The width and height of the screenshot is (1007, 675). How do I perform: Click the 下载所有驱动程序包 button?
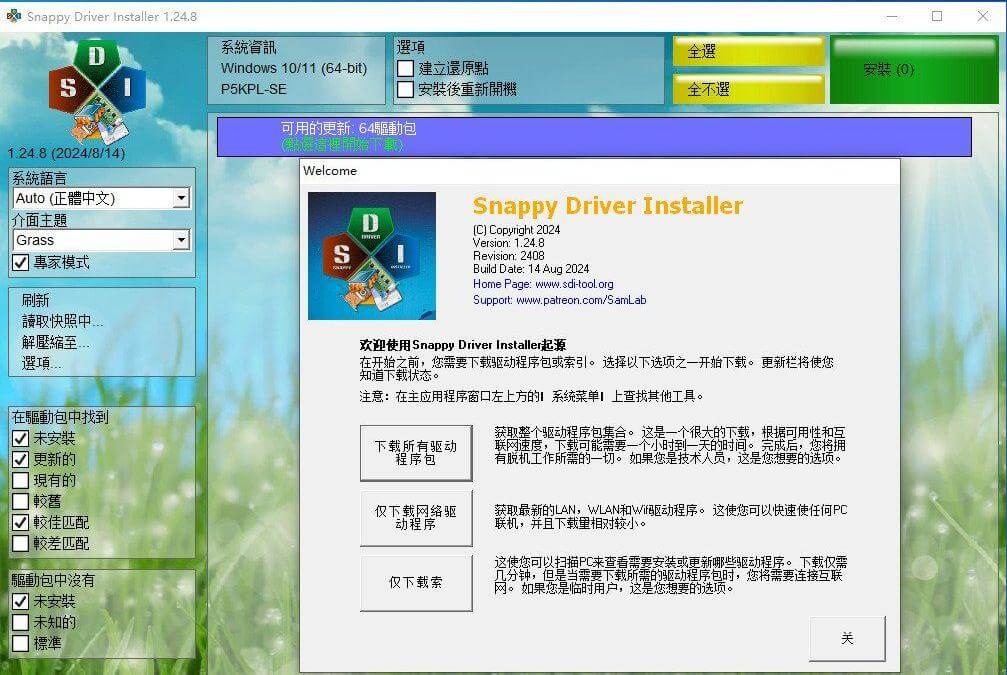tap(416, 453)
